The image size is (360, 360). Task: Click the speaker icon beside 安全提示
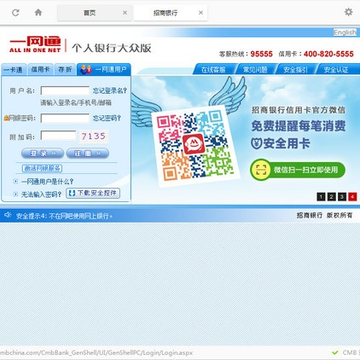[x=8, y=215]
